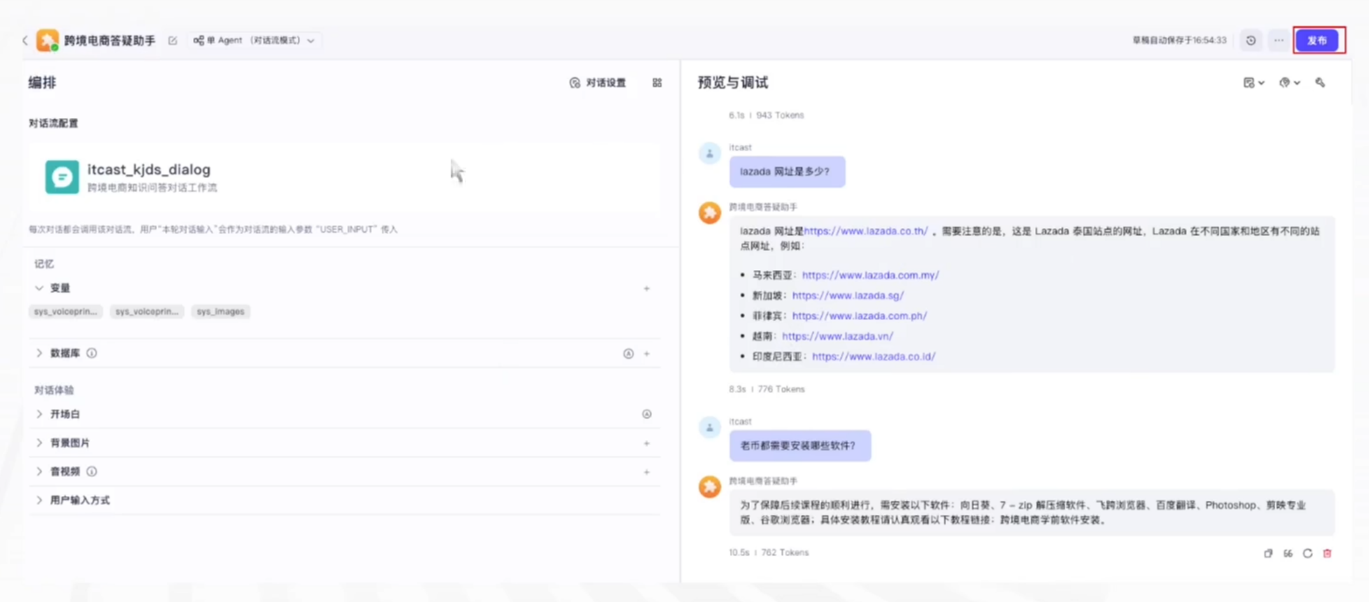The width and height of the screenshot is (1369, 602).
Task: Click the auto-add circle icon in 数据库 row
Action: click(628, 353)
